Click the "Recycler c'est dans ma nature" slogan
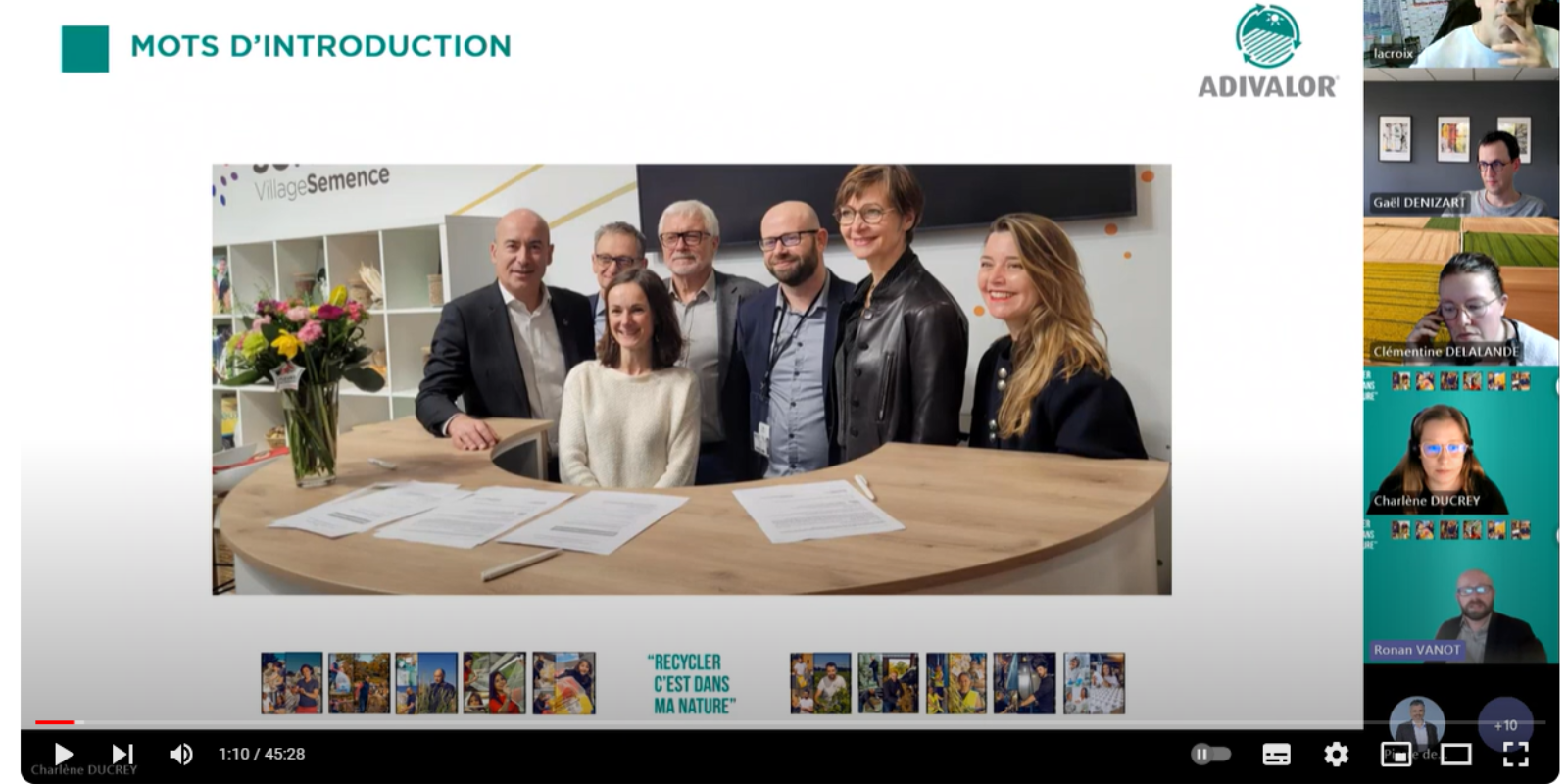1568x784 pixels. 692,684
